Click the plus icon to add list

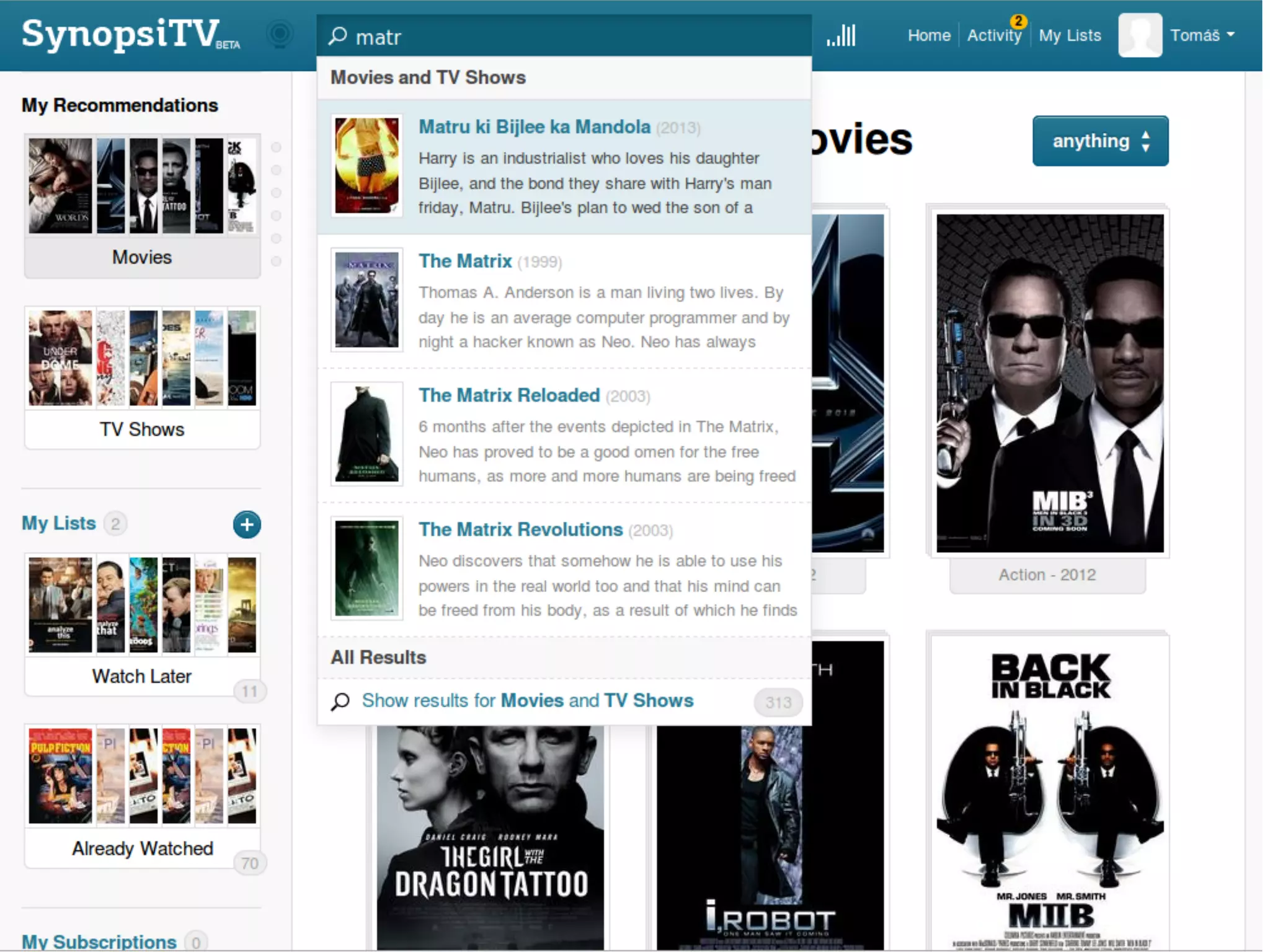(247, 525)
